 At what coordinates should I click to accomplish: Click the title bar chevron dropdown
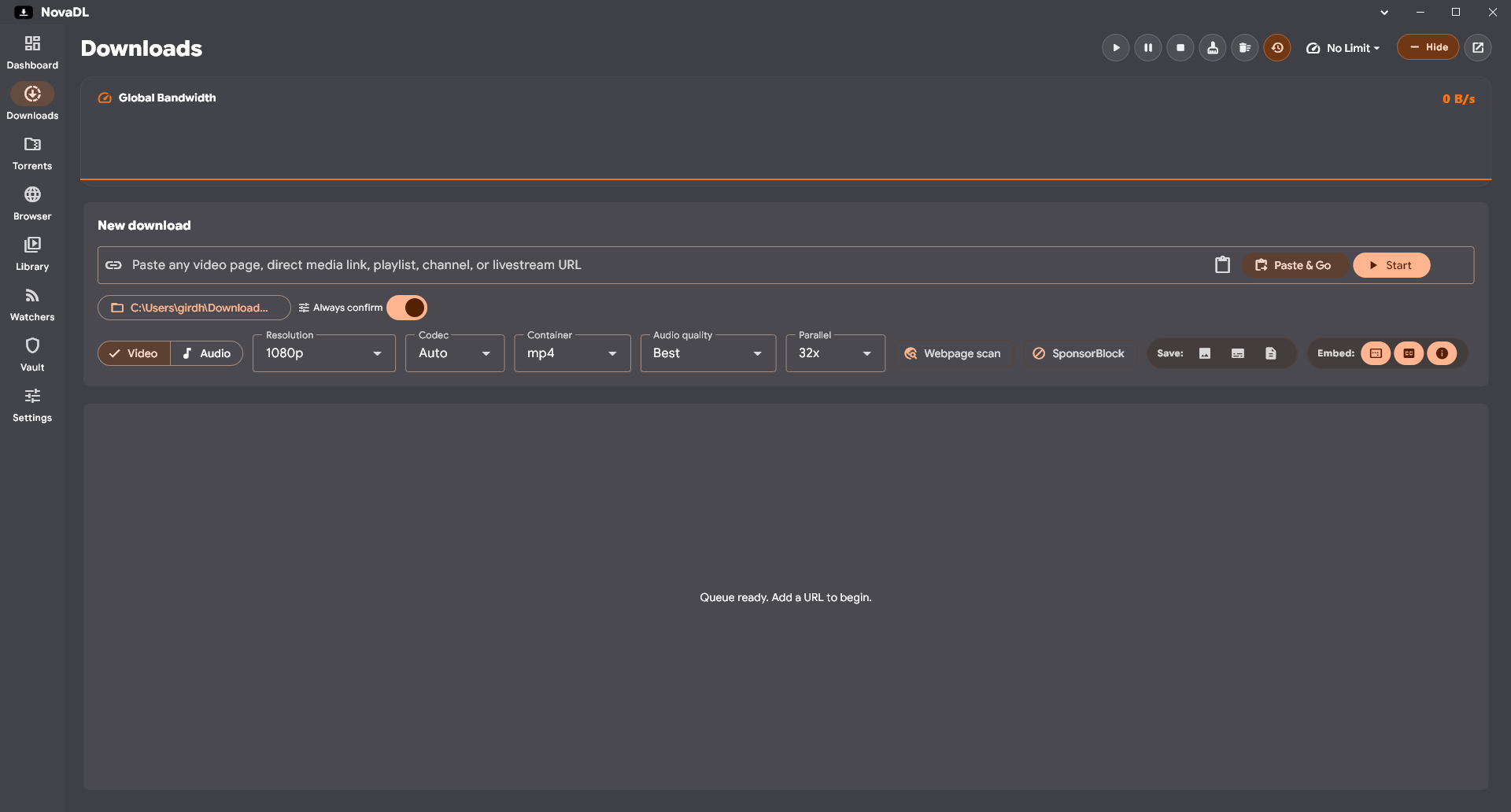[x=1384, y=13]
